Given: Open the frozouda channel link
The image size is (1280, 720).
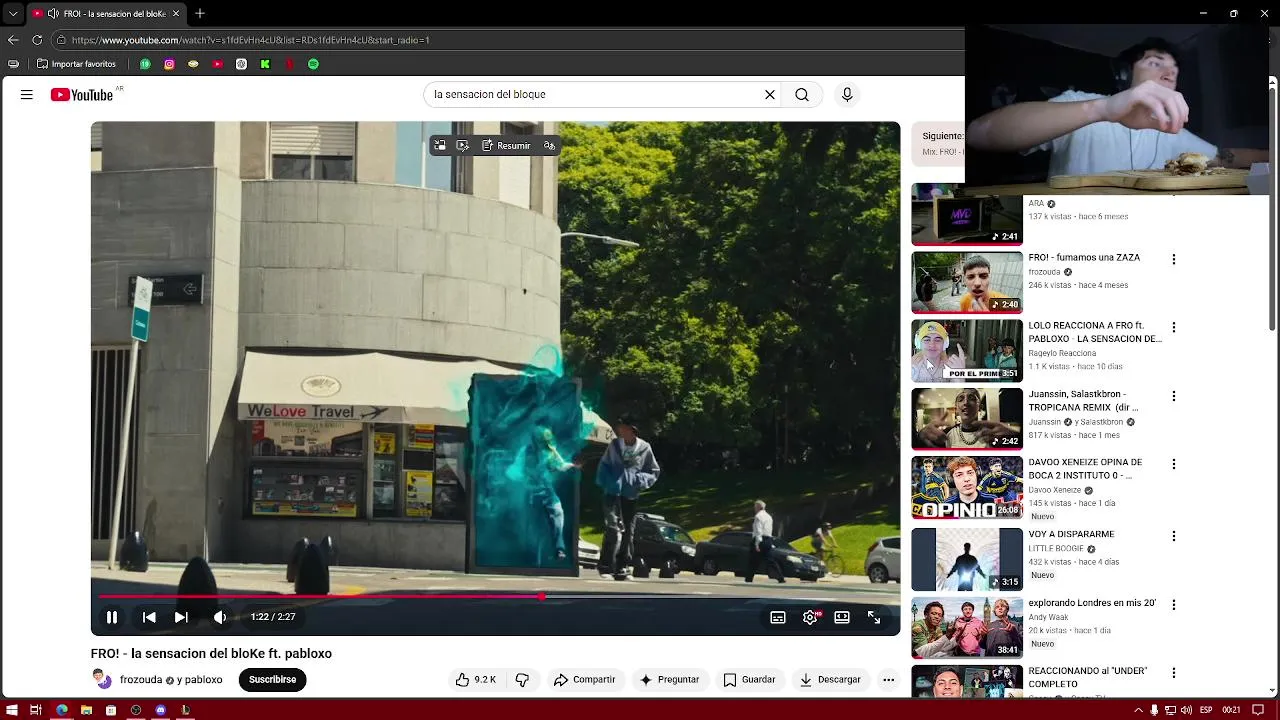Looking at the screenshot, I should [x=141, y=680].
